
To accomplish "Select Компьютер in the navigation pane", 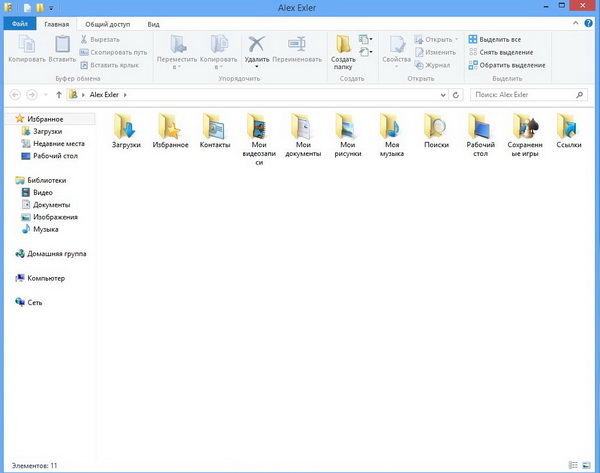I will [46, 278].
